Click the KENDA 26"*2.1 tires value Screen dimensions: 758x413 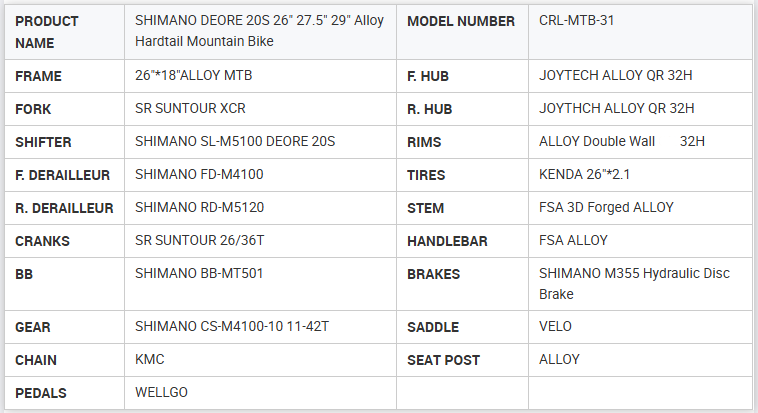point(585,175)
